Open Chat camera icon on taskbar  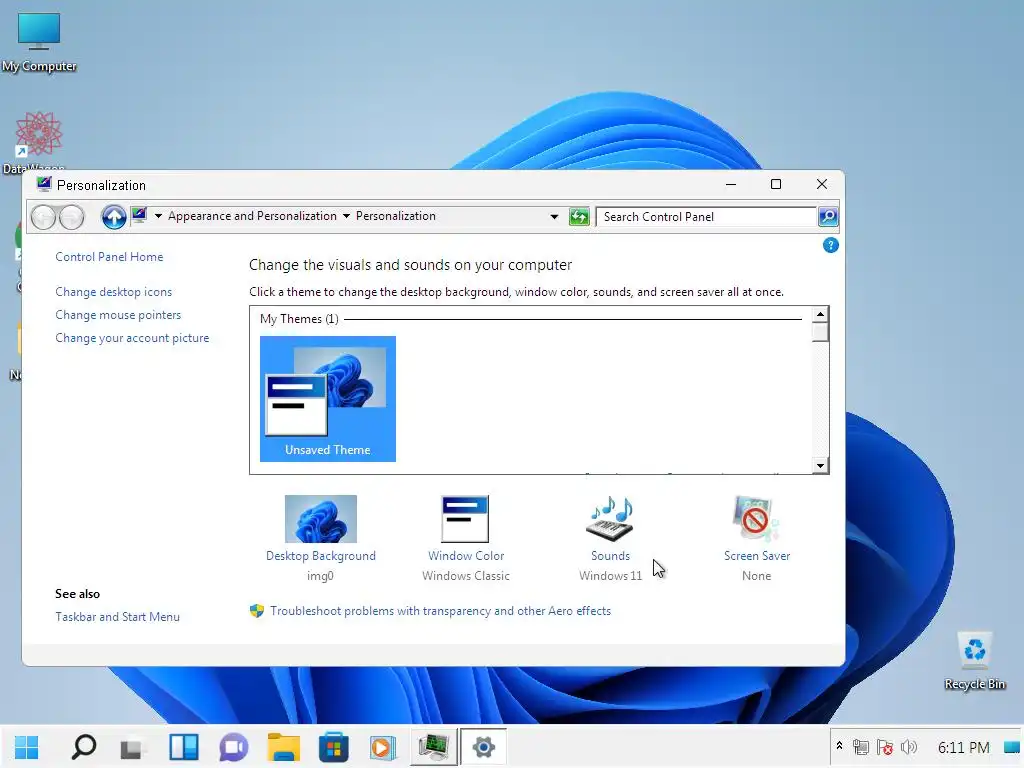(234, 748)
